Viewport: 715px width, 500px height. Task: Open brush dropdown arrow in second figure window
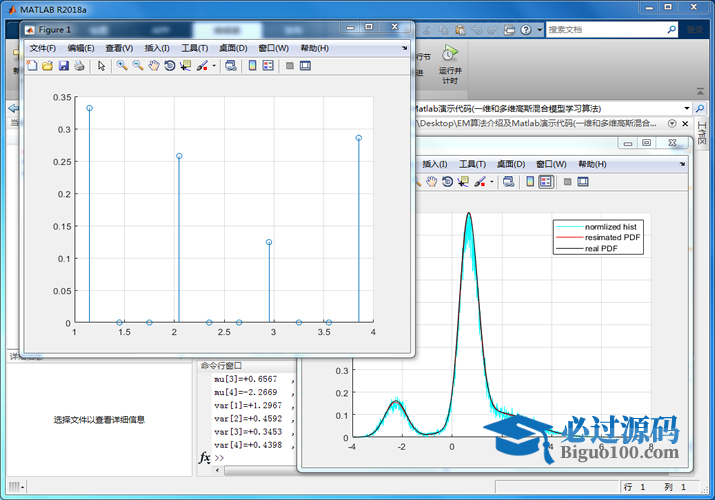click(x=492, y=182)
